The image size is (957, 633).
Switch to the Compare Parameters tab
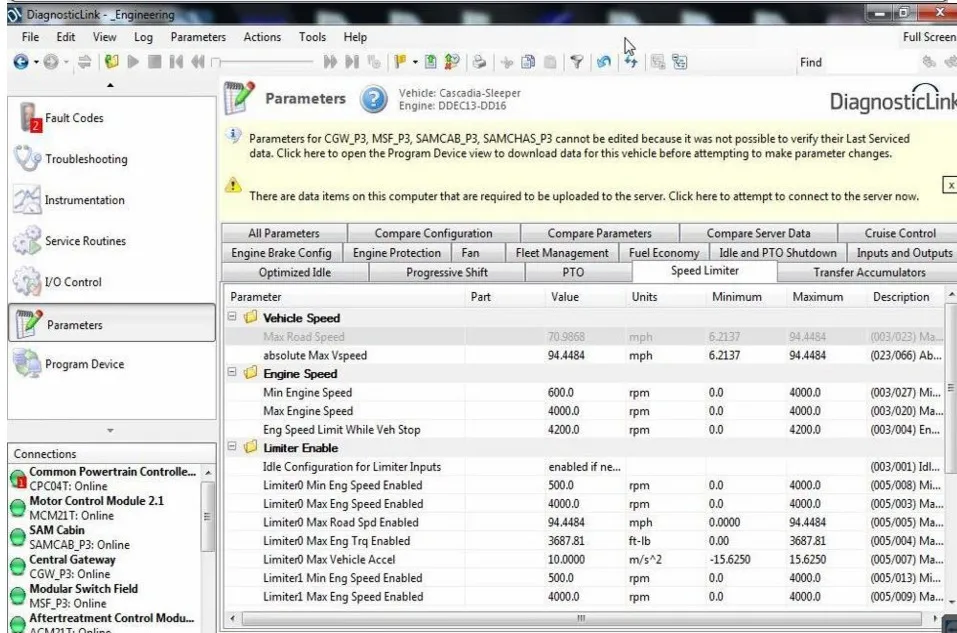[599, 233]
